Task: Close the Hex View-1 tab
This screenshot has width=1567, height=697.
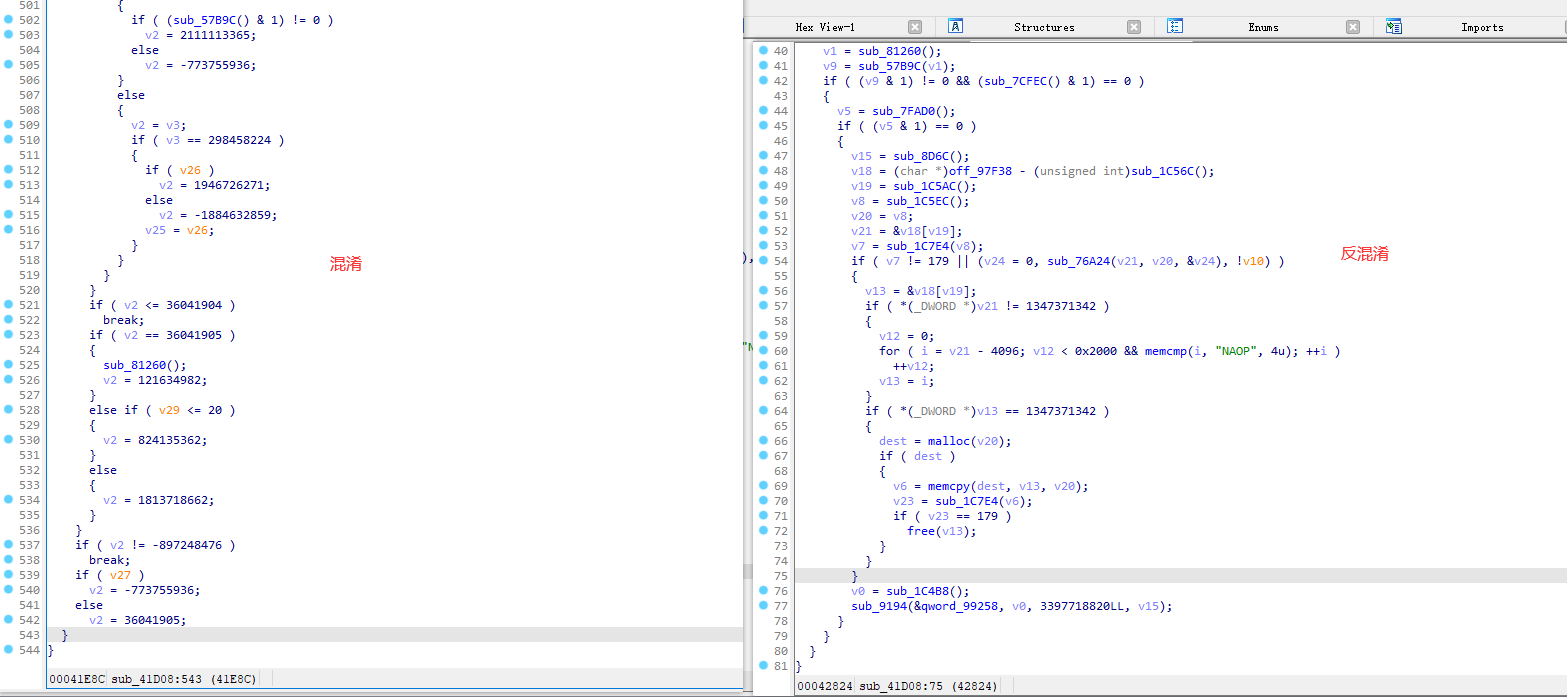Action: click(x=915, y=27)
